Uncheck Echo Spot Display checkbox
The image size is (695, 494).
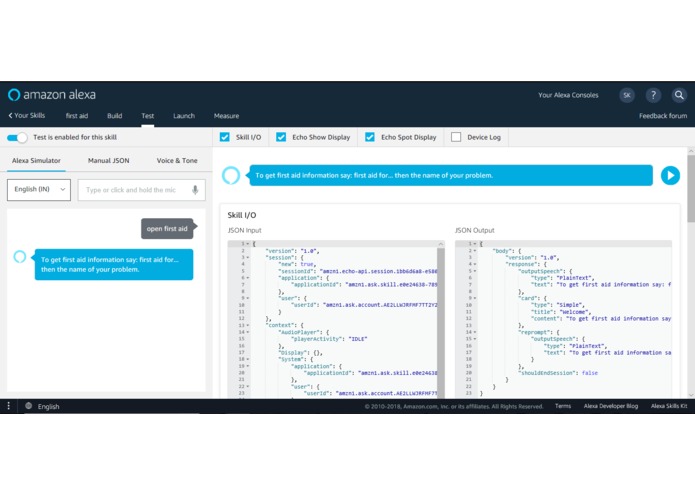click(370, 137)
